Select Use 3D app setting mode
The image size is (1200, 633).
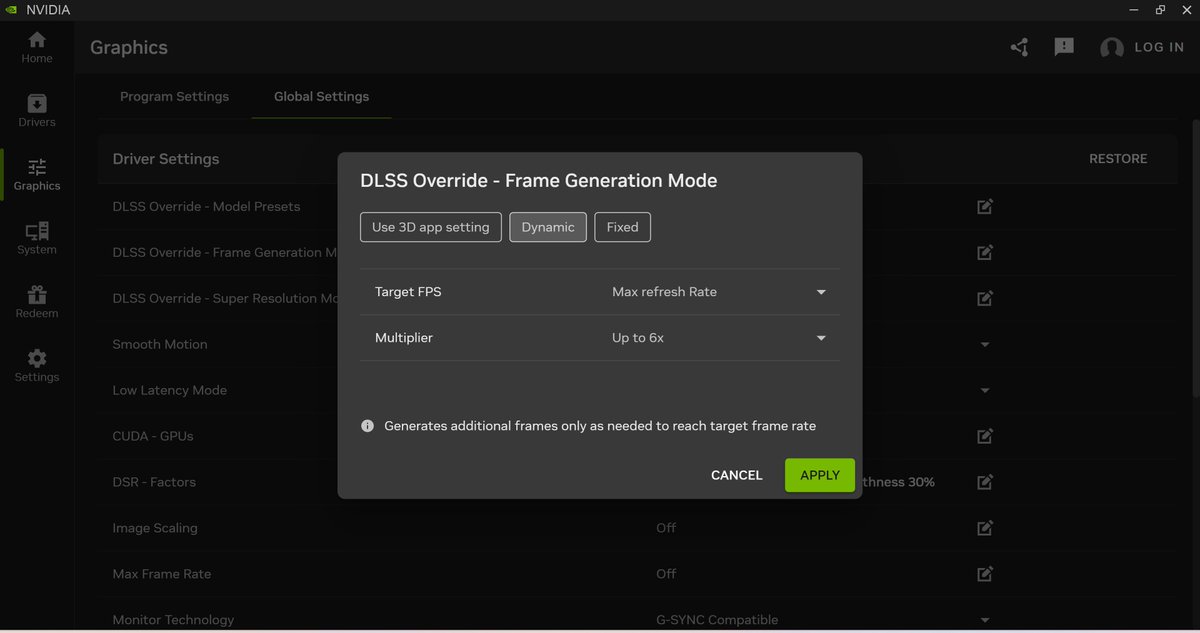(x=431, y=227)
